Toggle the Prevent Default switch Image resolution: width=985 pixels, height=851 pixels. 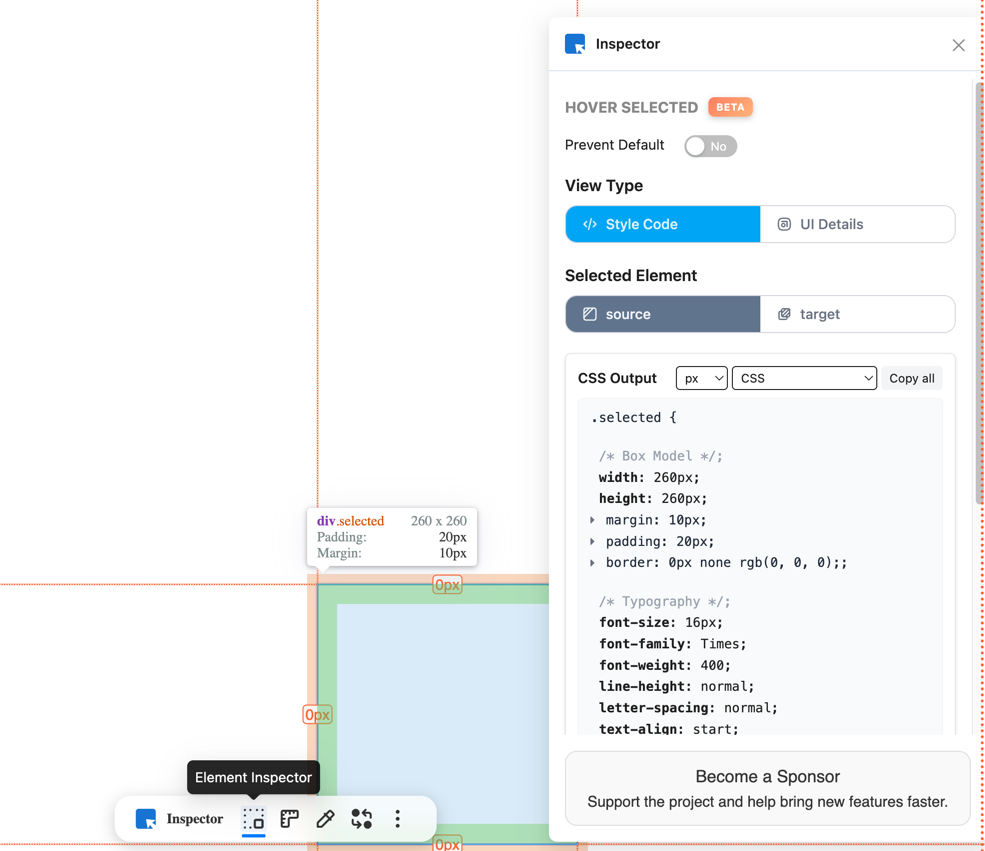tap(710, 146)
